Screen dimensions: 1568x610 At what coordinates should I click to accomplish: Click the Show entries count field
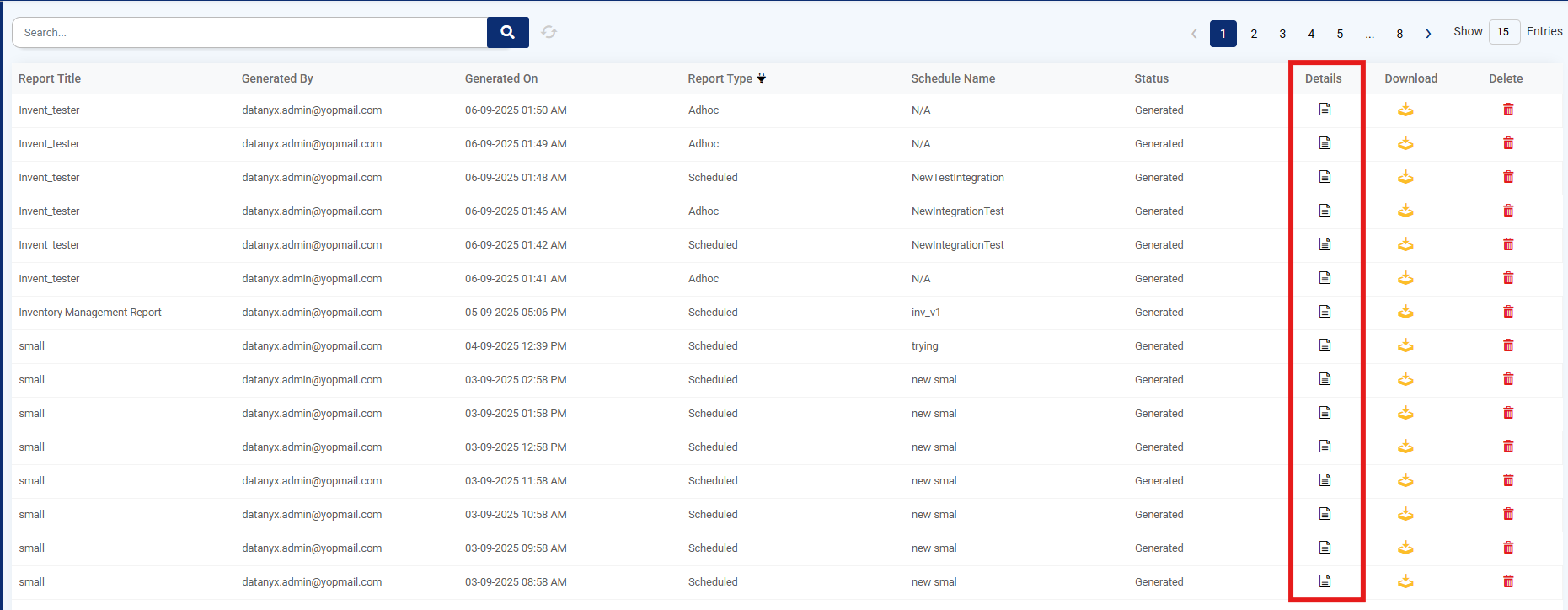pyautogui.click(x=1503, y=32)
